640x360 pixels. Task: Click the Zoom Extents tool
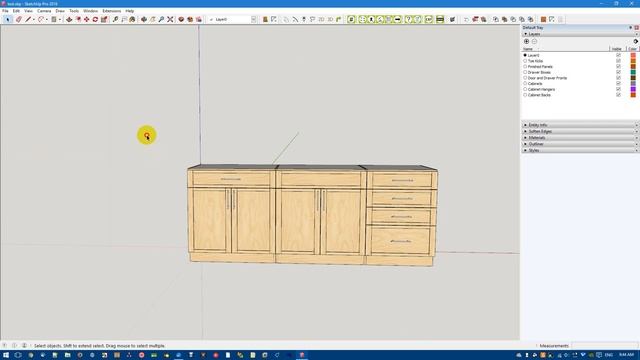[170, 19]
